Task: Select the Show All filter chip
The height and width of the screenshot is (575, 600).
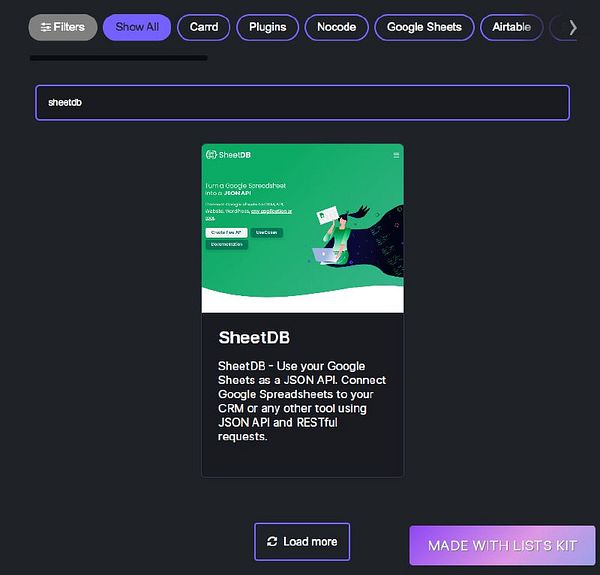Action: 137,27
